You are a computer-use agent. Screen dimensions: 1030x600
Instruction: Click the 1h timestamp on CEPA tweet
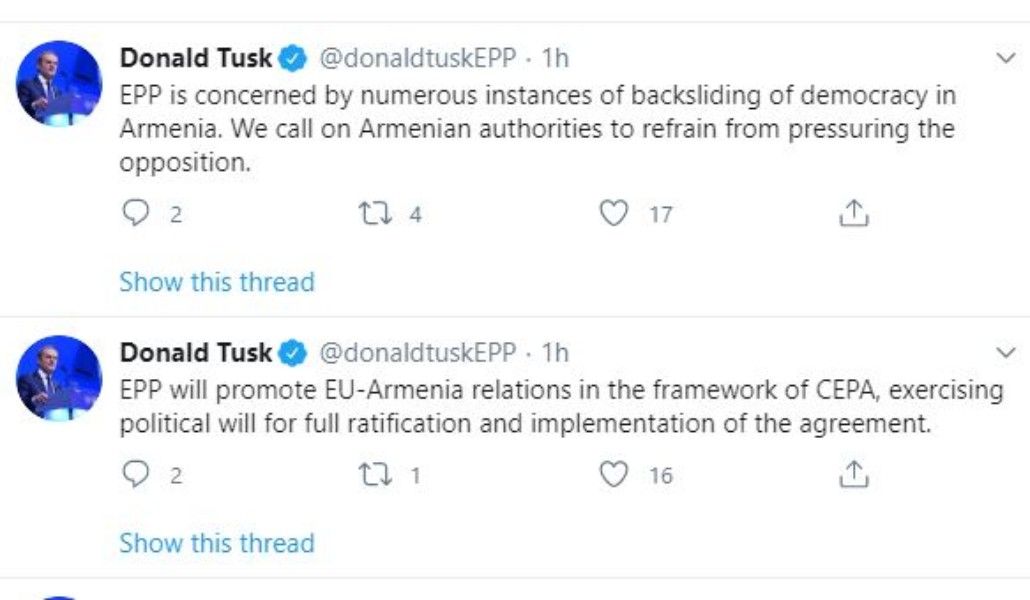point(555,353)
